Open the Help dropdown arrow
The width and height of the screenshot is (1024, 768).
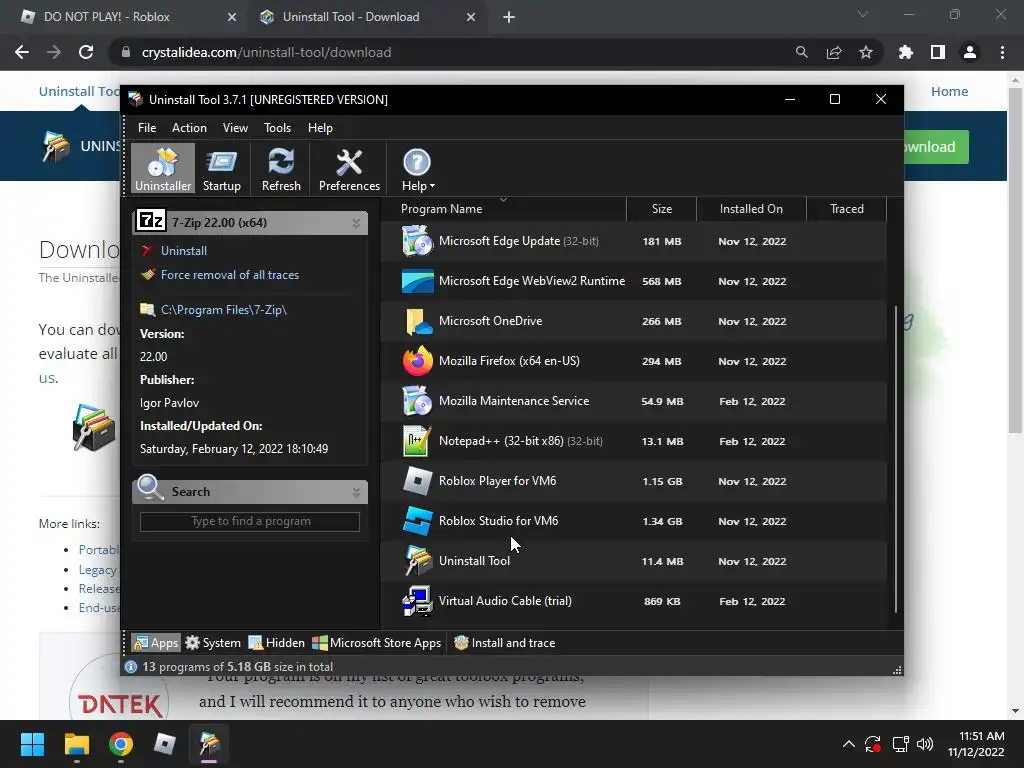pos(432,186)
